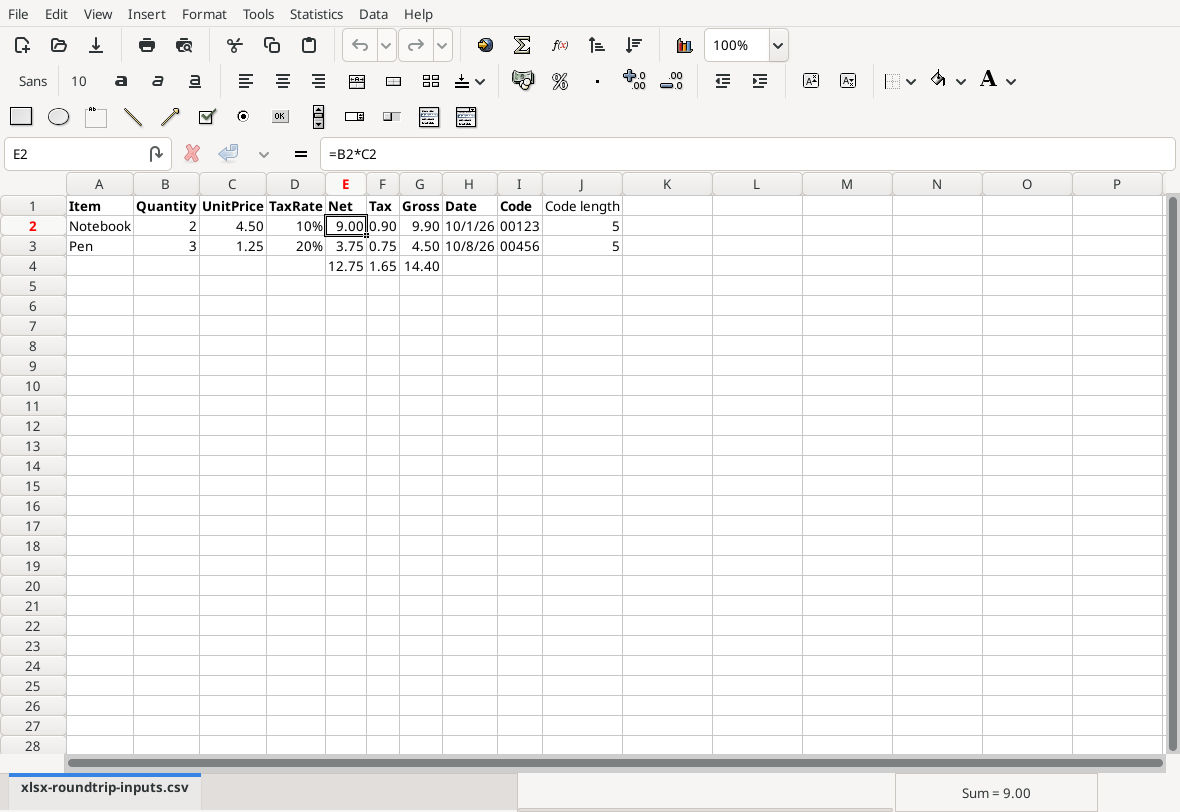Expand the dropdown beside accept entry button
The height and width of the screenshot is (812, 1180).
pos(263,154)
